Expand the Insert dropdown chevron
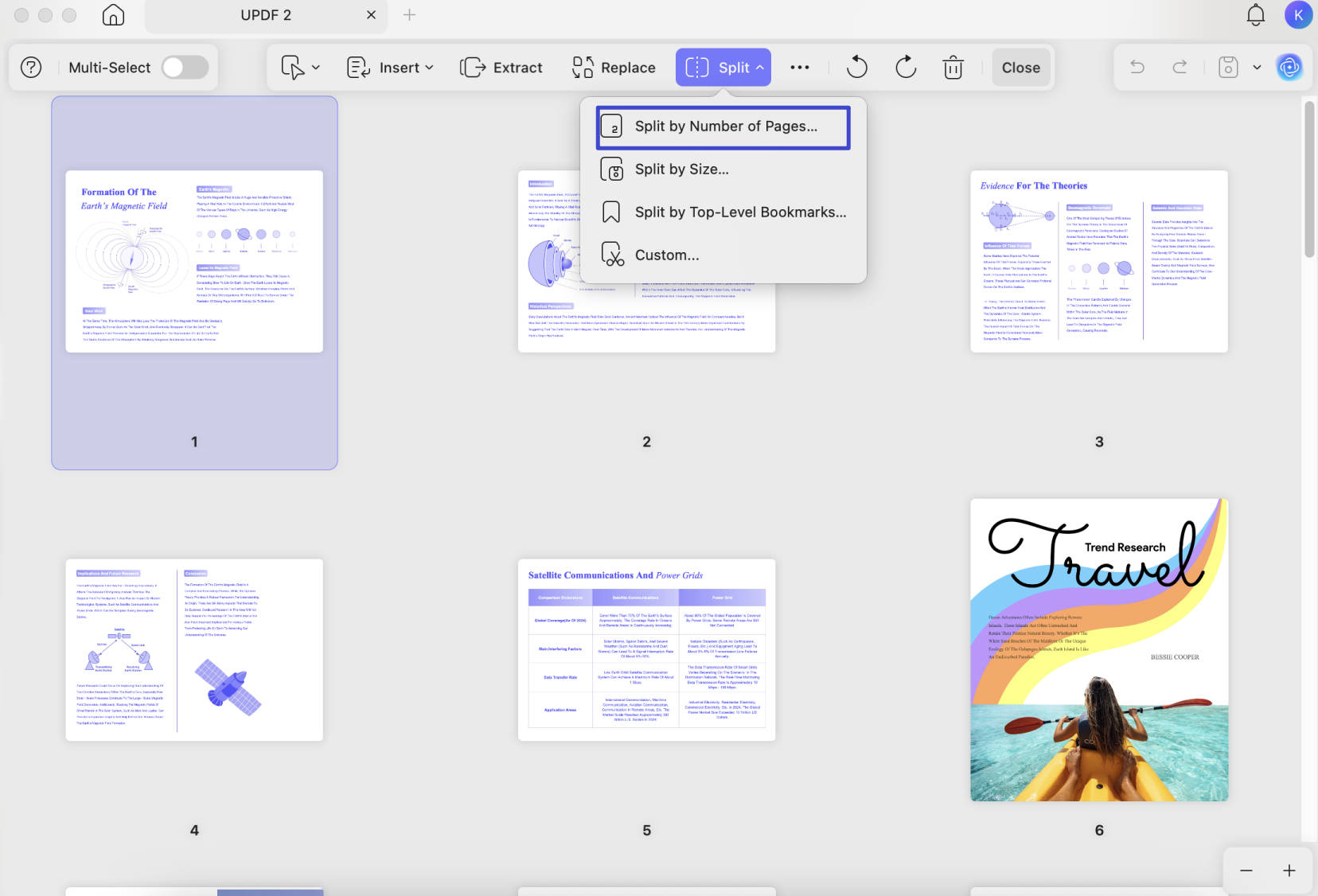Image resolution: width=1318 pixels, height=896 pixels. 430,68
